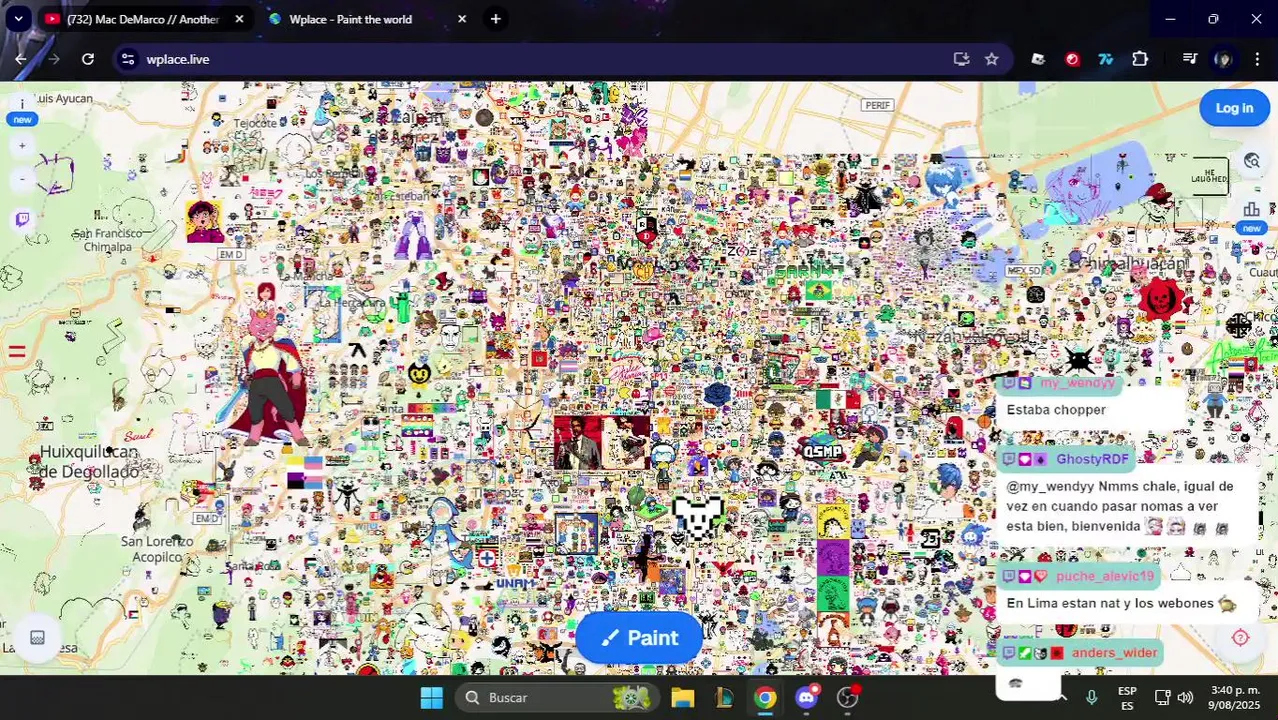
Task: Close the Wplace tab
Action: pyautogui.click(x=461, y=19)
